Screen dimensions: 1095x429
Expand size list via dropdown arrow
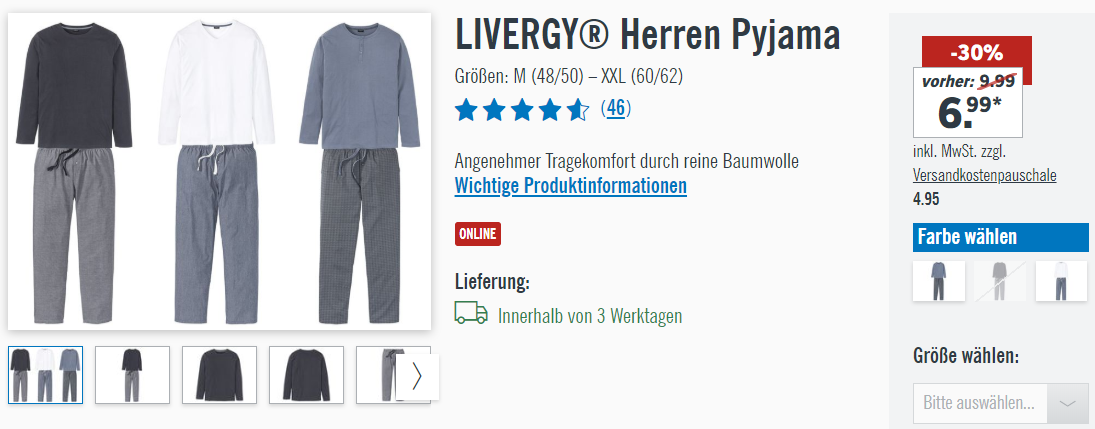1068,403
